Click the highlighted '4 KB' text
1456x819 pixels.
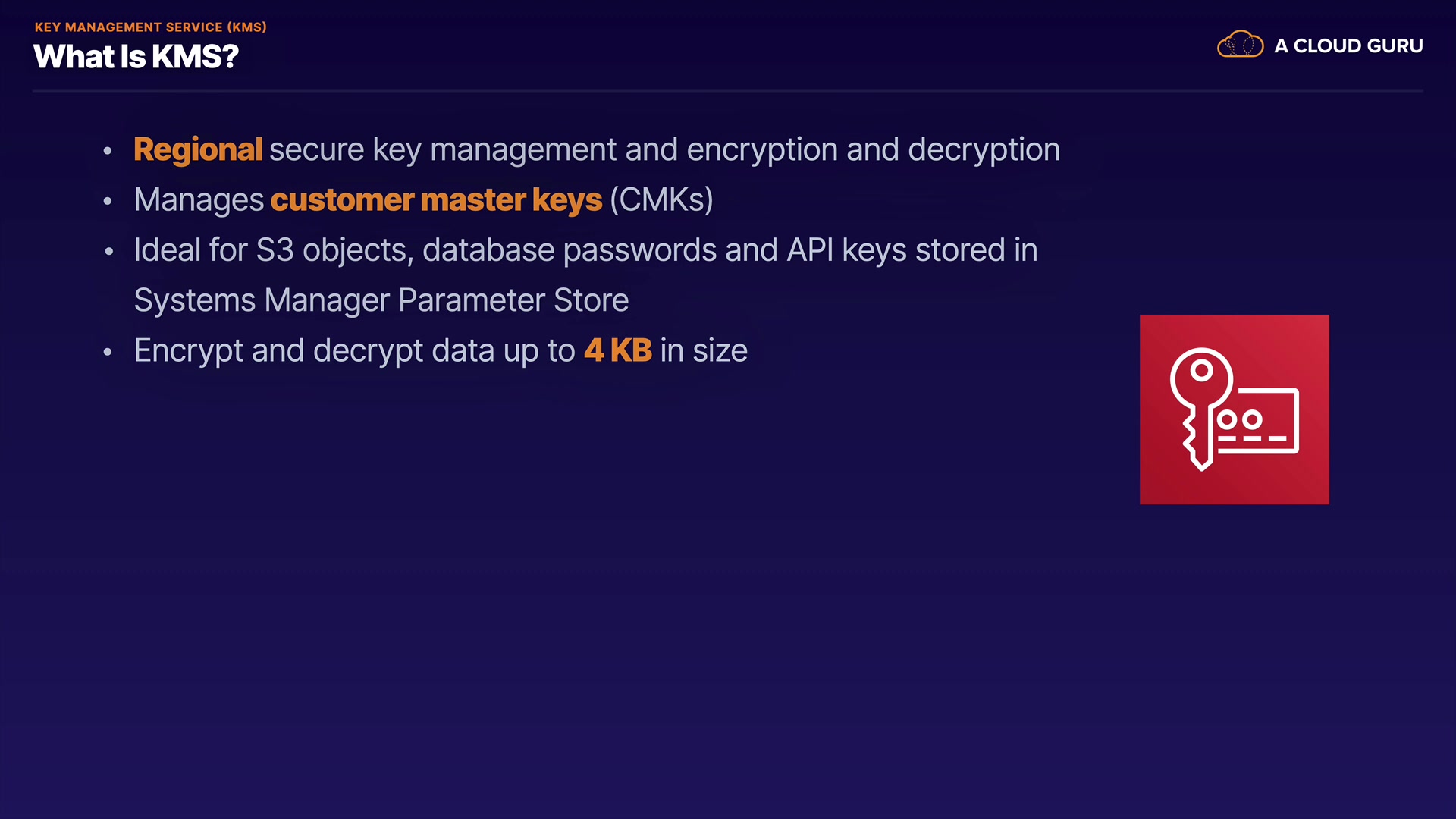[x=617, y=350]
